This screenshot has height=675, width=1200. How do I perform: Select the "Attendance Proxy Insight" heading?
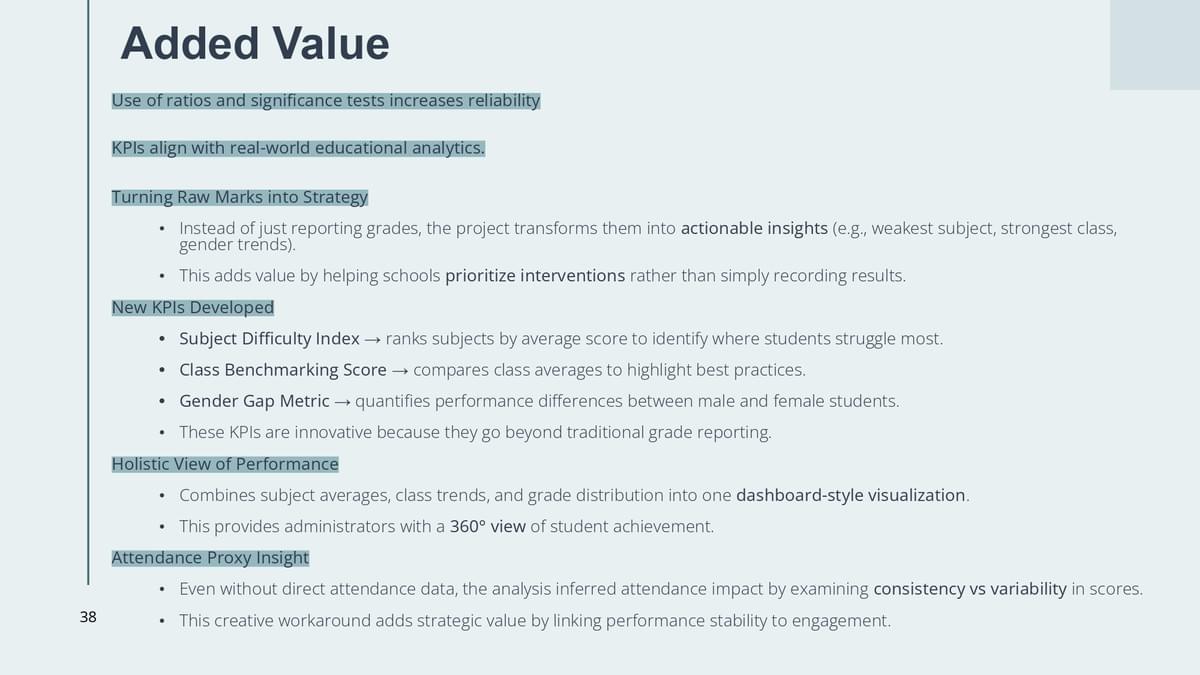coord(210,558)
